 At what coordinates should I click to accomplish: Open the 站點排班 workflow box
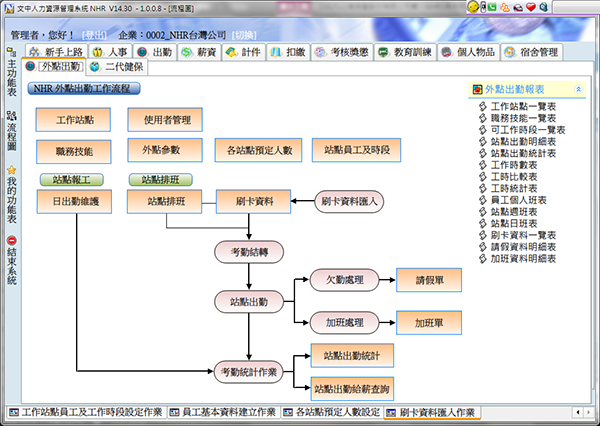(x=165, y=201)
